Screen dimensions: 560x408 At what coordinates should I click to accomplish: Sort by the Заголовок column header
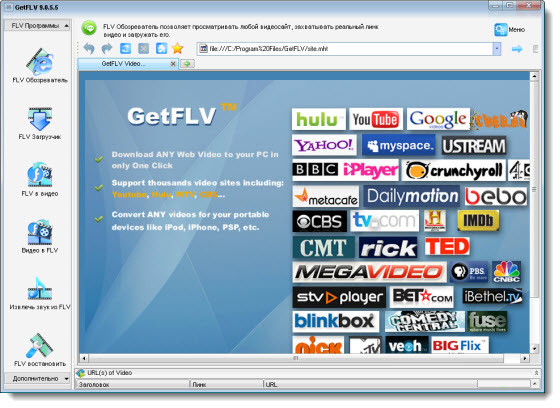(132, 384)
